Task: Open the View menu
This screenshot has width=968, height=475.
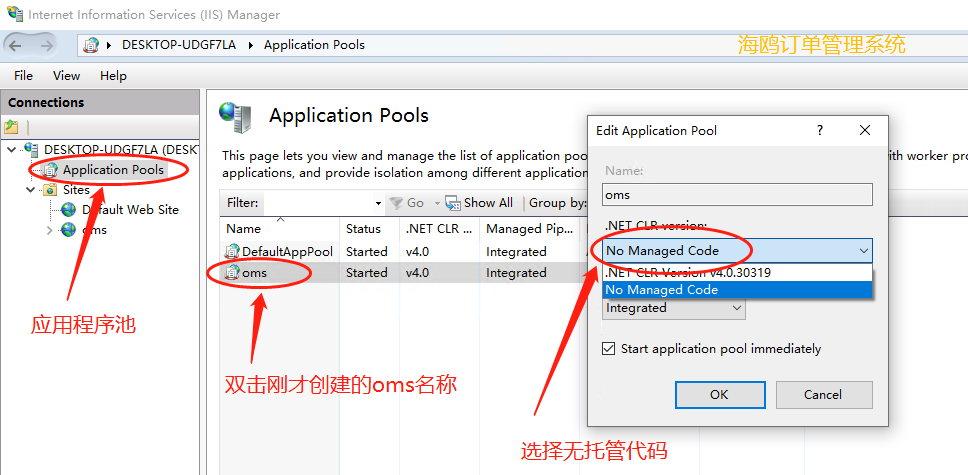Action: point(66,75)
